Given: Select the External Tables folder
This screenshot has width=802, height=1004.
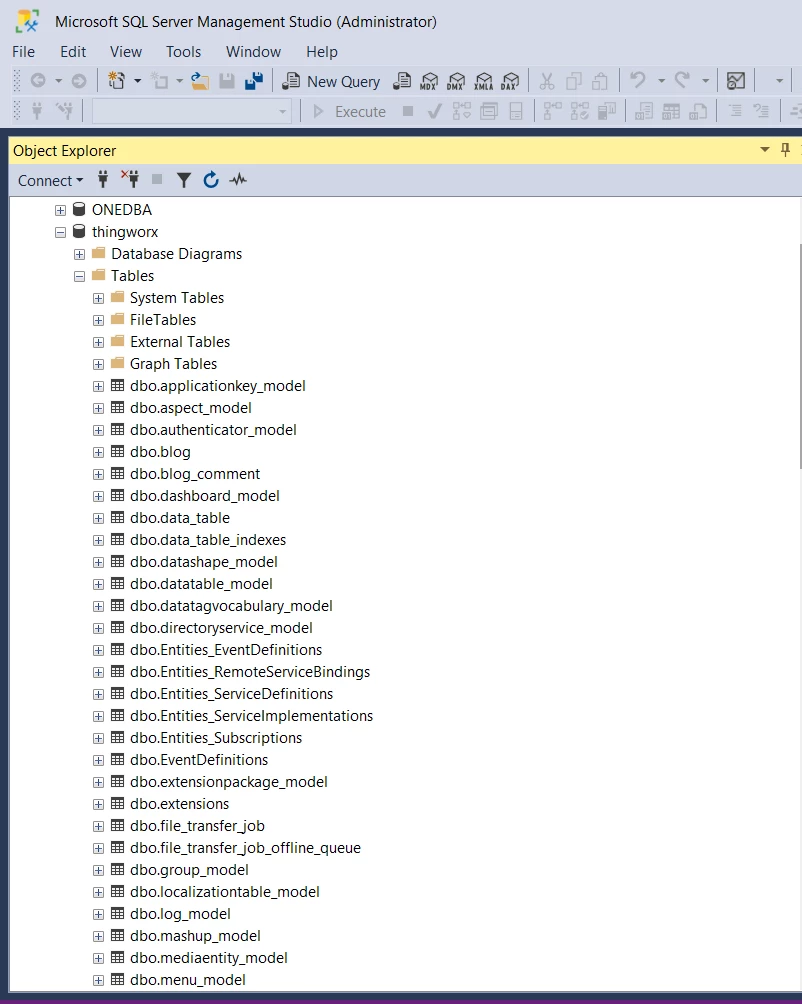Looking at the screenshot, I should click(180, 342).
